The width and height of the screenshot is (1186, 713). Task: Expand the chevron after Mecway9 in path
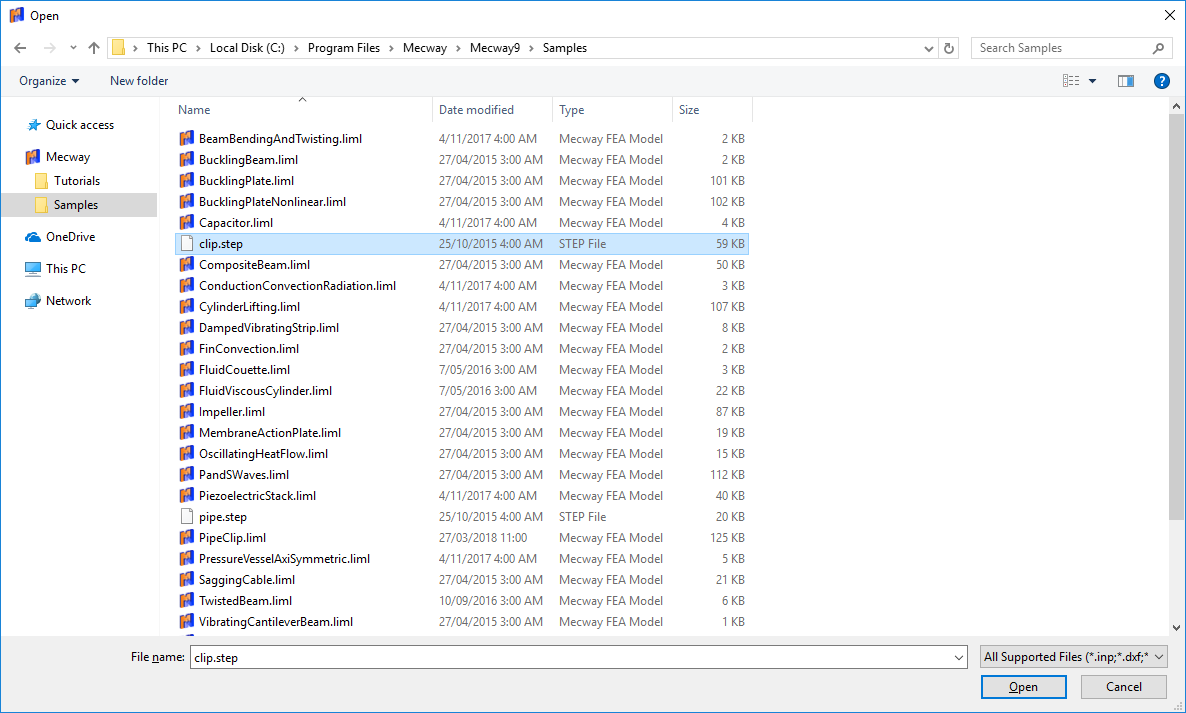pyautogui.click(x=532, y=48)
